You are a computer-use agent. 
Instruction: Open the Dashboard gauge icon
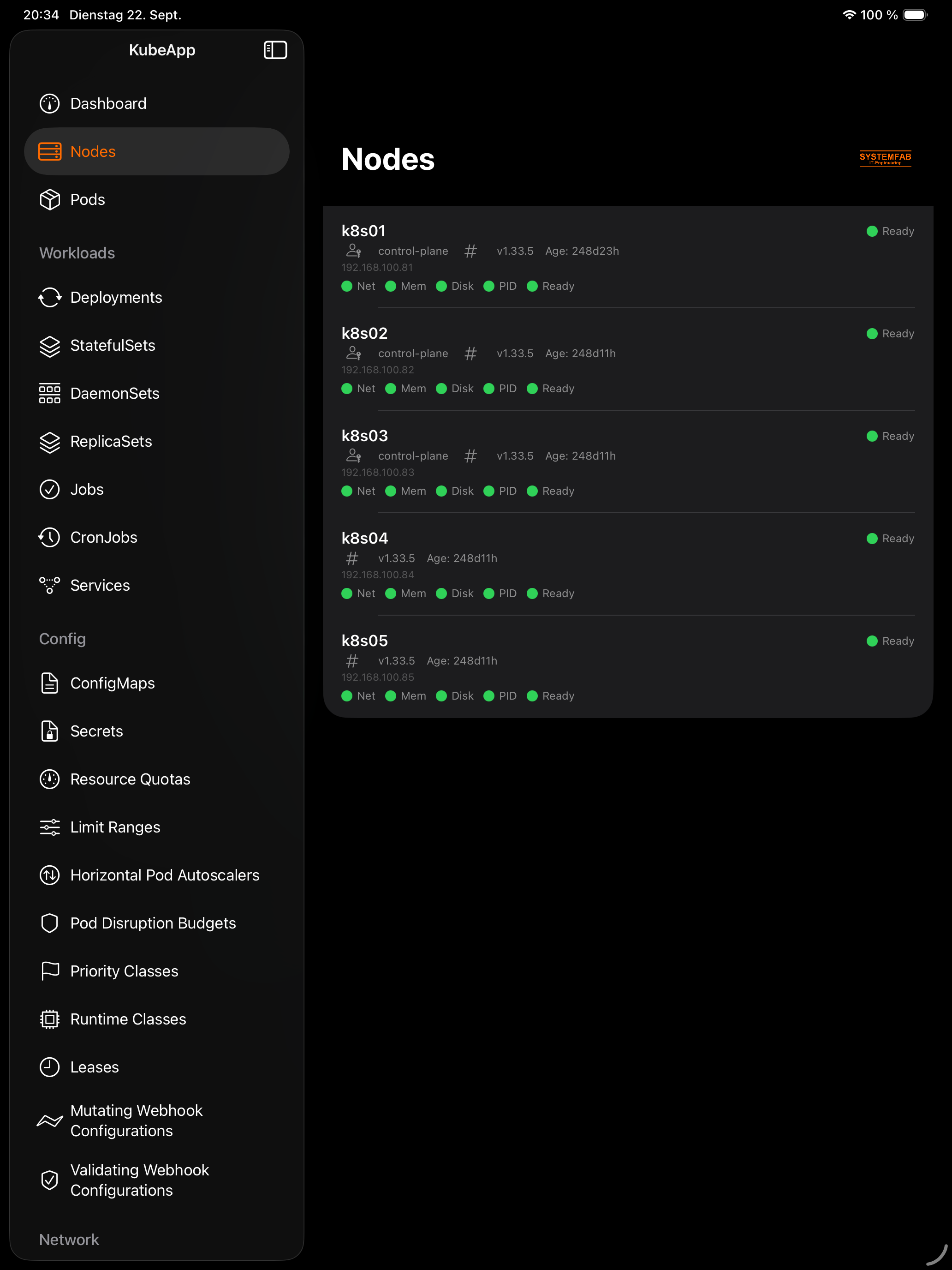coord(50,104)
